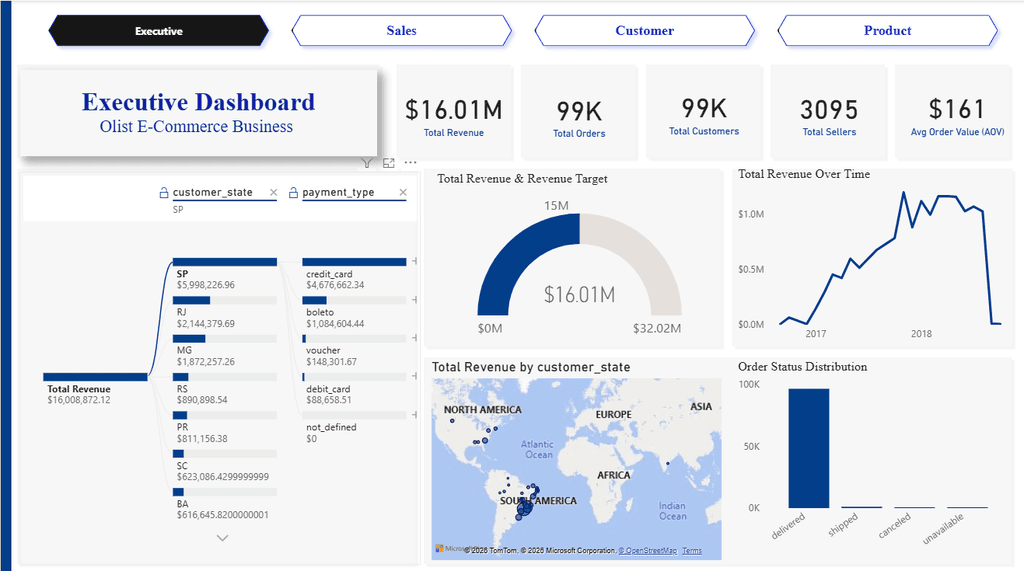1024x571 pixels.
Task: Open the Product page button
Action: tap(888, 31)
